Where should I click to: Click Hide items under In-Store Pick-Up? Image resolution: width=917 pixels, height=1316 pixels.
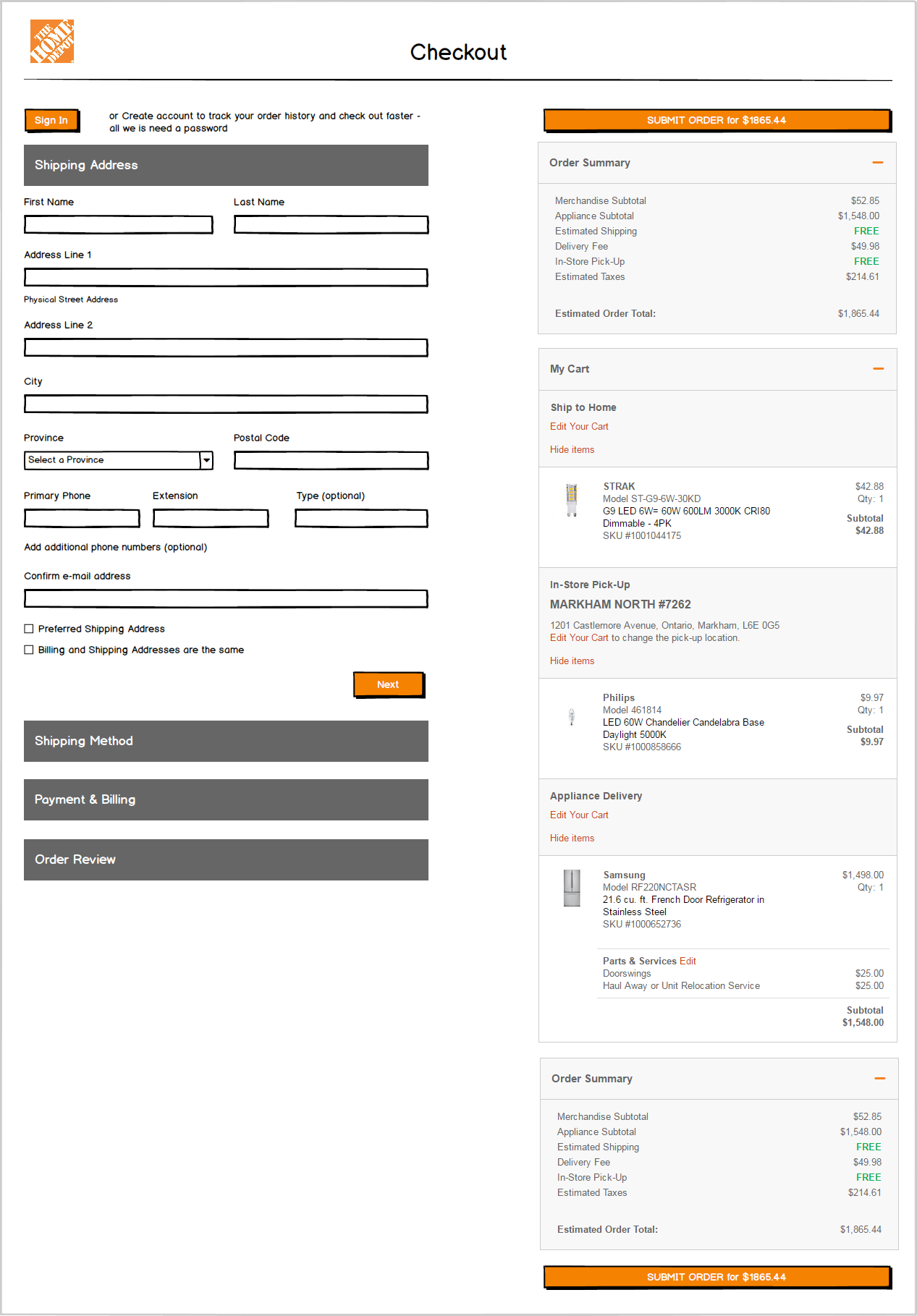(572, 661)
